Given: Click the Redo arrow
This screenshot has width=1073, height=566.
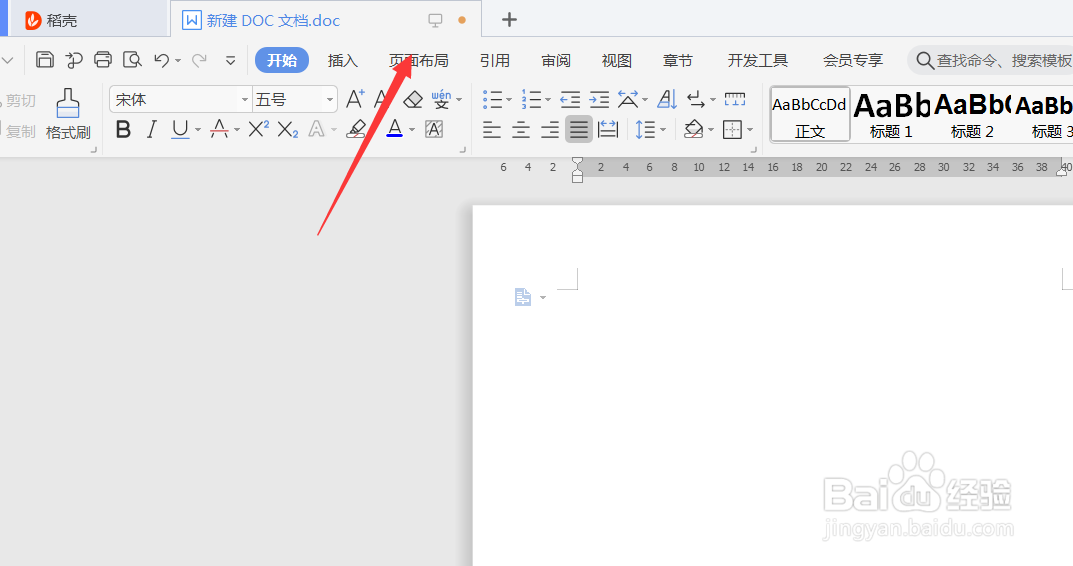Looking at the screenshot, I should point(199,60).
